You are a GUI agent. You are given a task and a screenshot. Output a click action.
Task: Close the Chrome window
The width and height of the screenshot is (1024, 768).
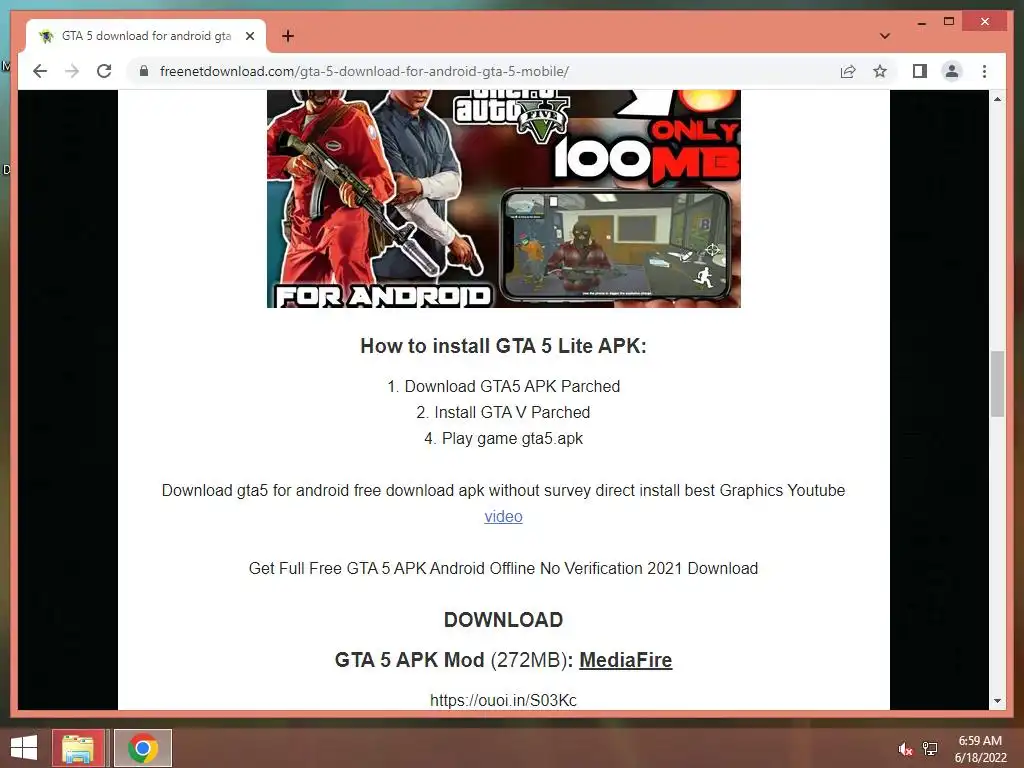pyautogui.click(x=985, y=22)
